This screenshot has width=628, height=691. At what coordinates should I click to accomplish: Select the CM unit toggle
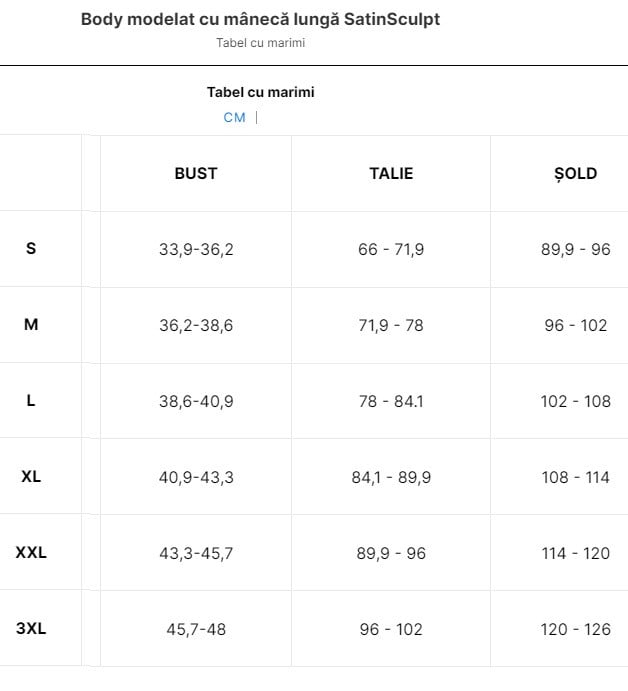234,118
